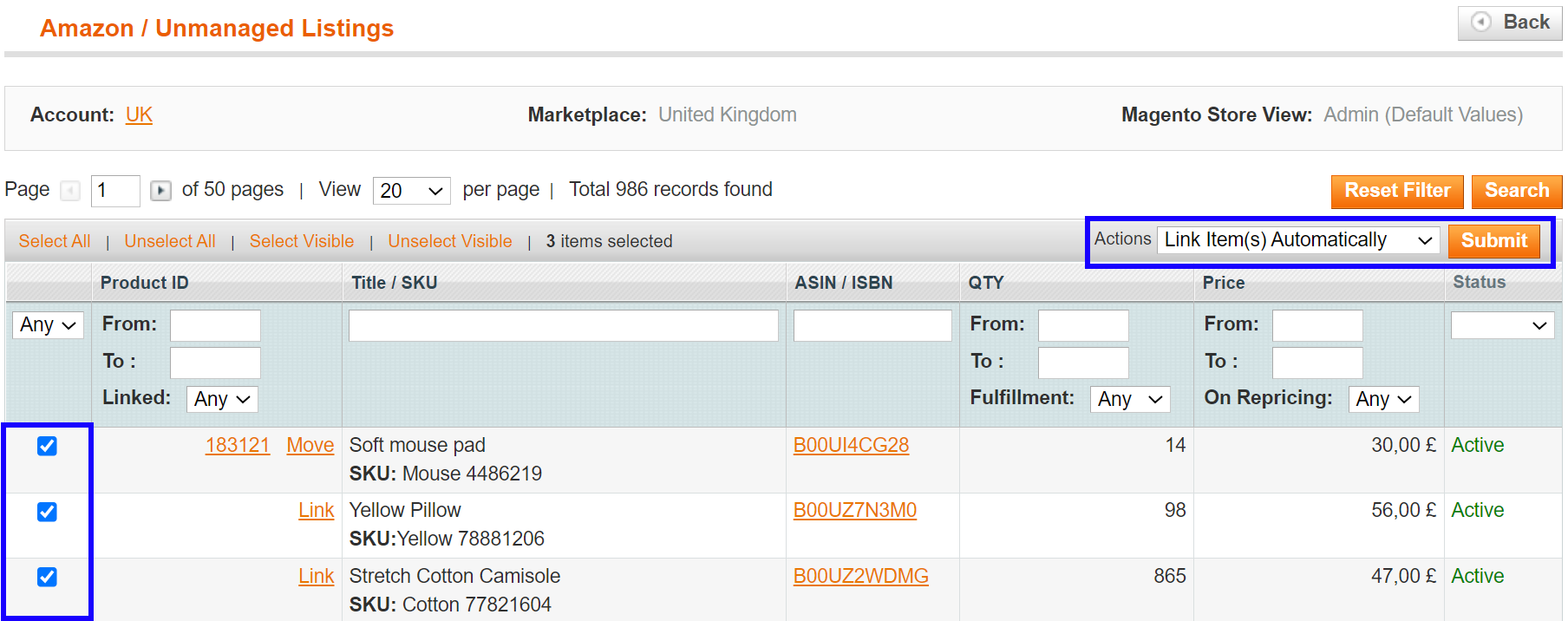
Task: Open the Status filter dropdown
Action: coord(1502,325)
